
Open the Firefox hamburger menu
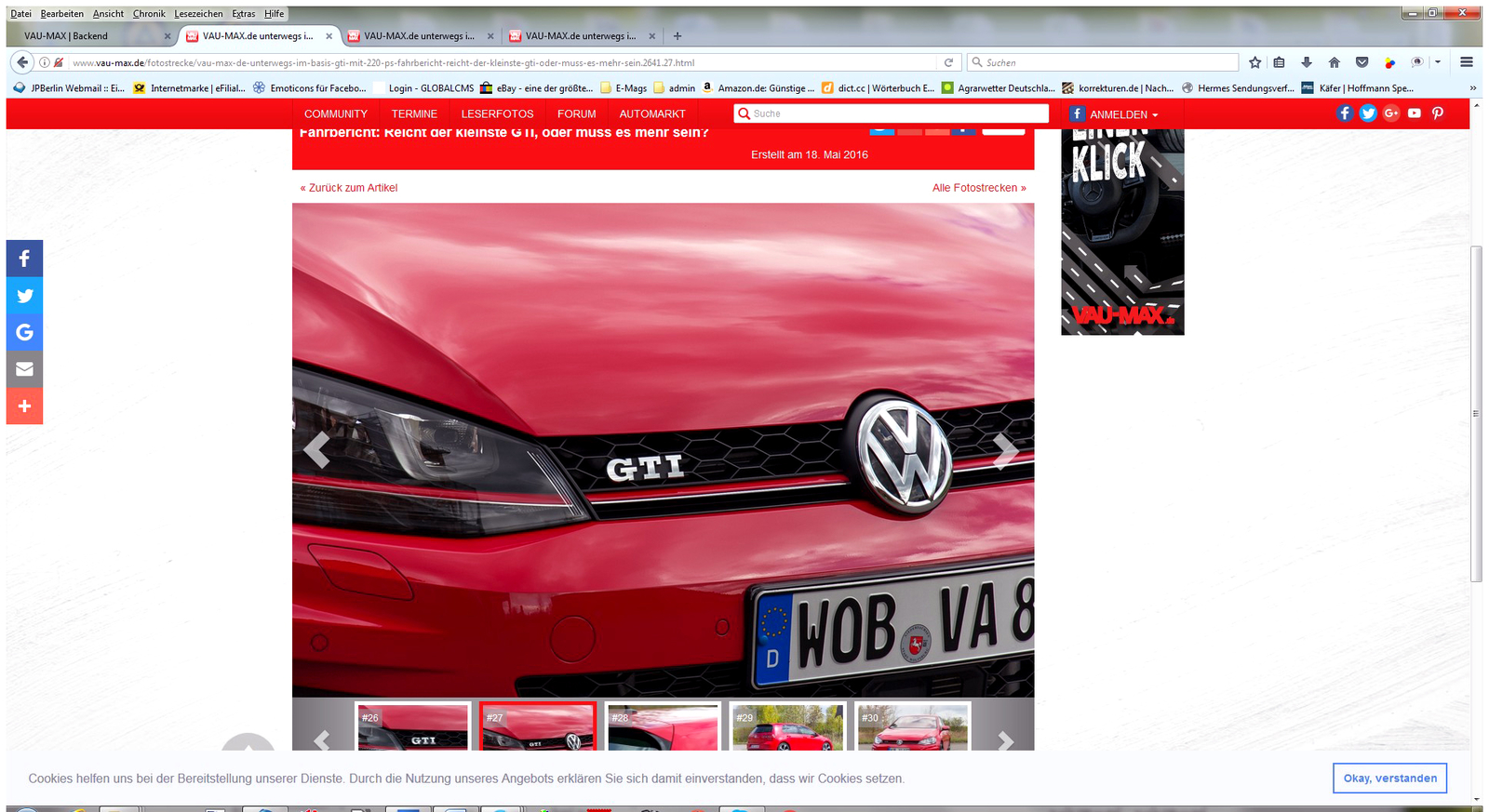pos(1466,62)
